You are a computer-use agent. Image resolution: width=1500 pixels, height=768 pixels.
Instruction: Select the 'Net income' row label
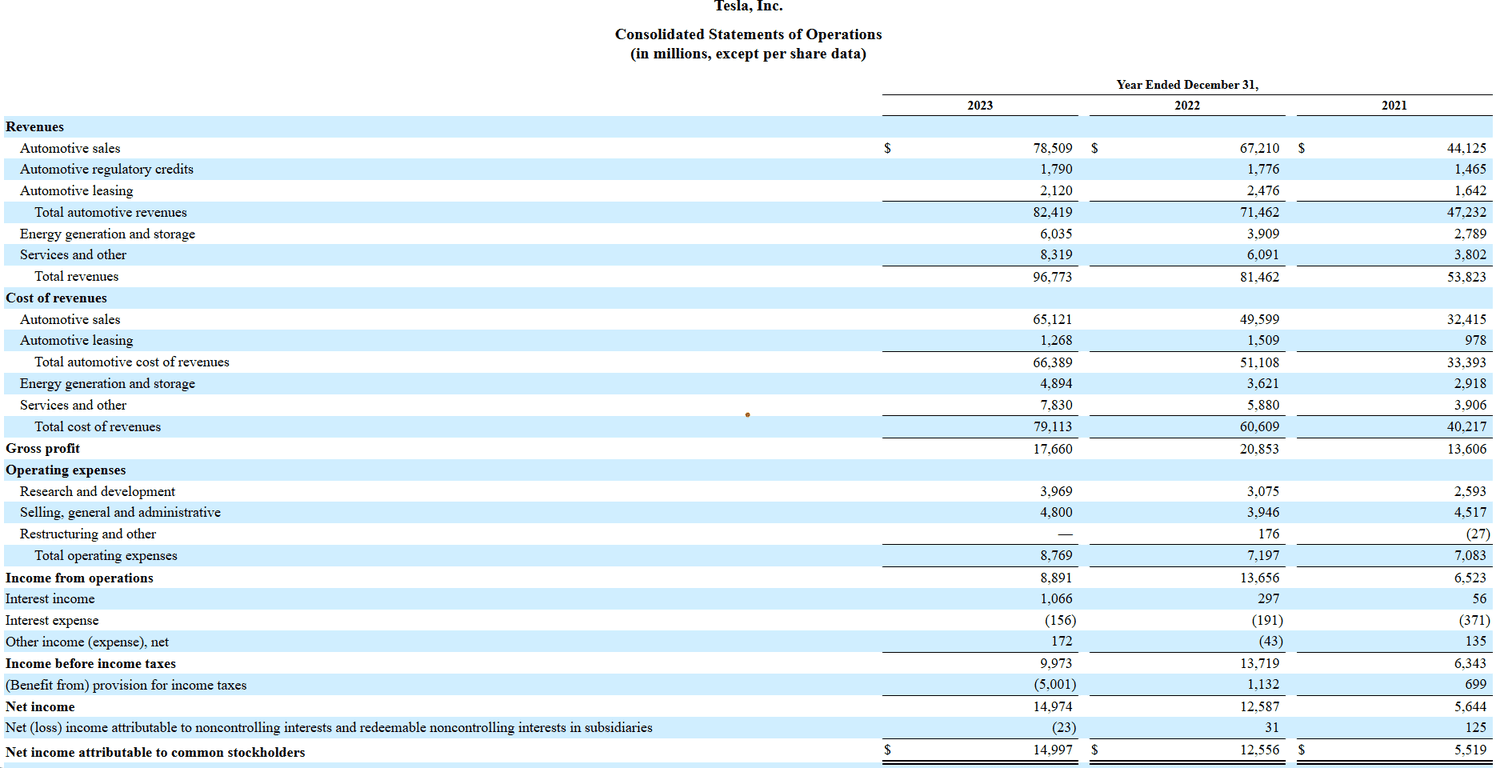40,706
